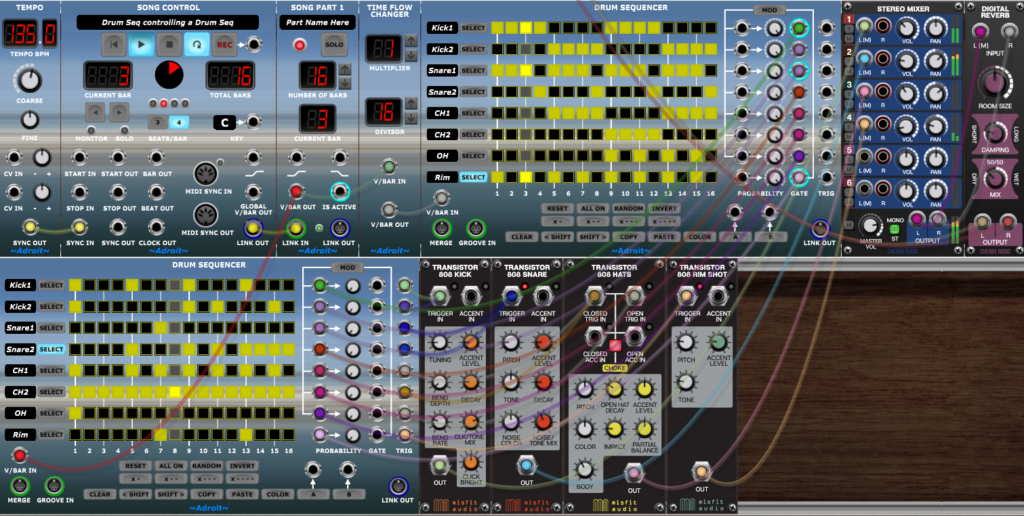Viewport: 1024px width, 516px height.
Task: Click the Digital Reverb ROOM SIZE knob
Action: coord(993,84)
